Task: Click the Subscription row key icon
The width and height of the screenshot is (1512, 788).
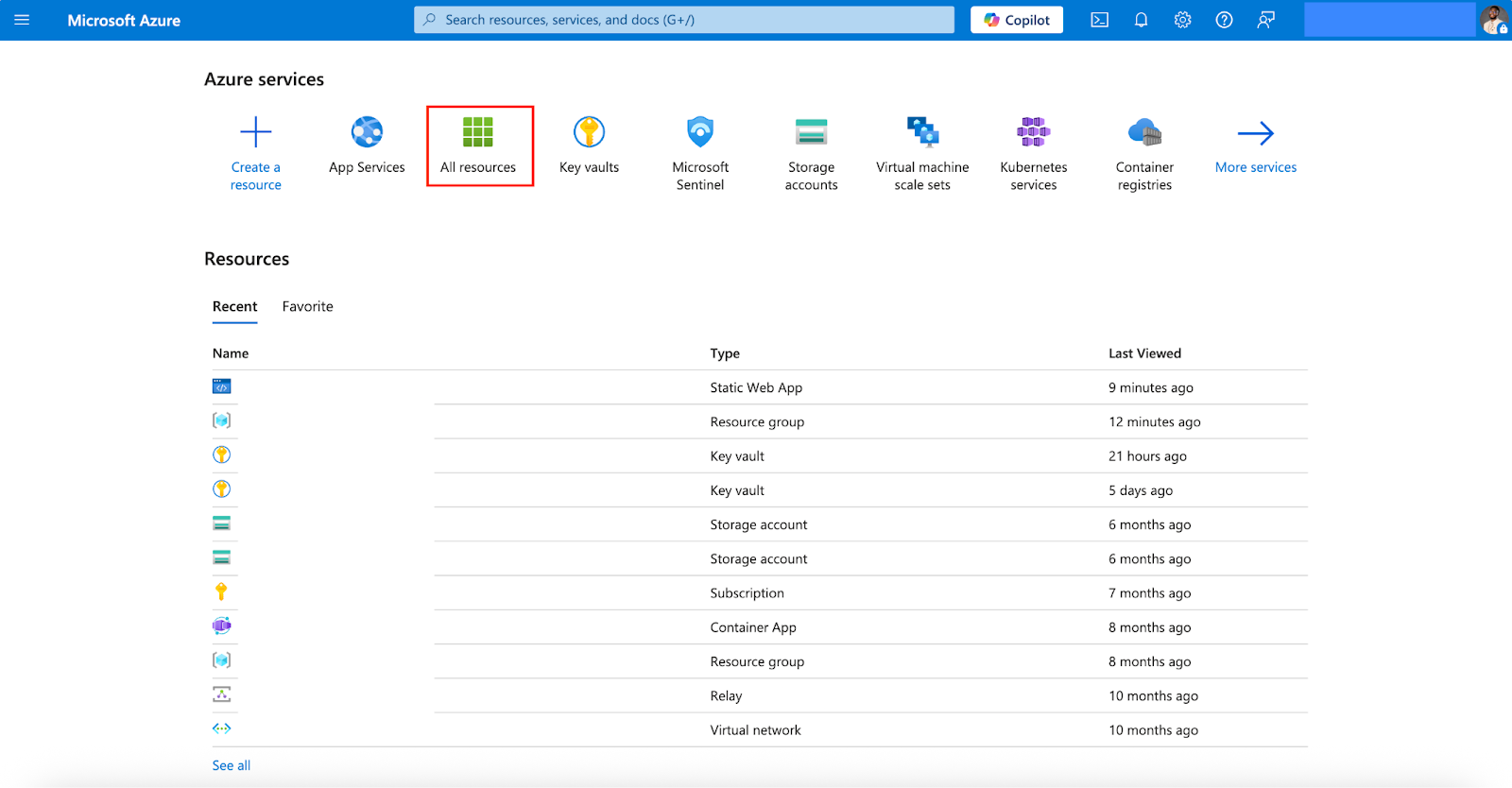Action: [222, 591]
